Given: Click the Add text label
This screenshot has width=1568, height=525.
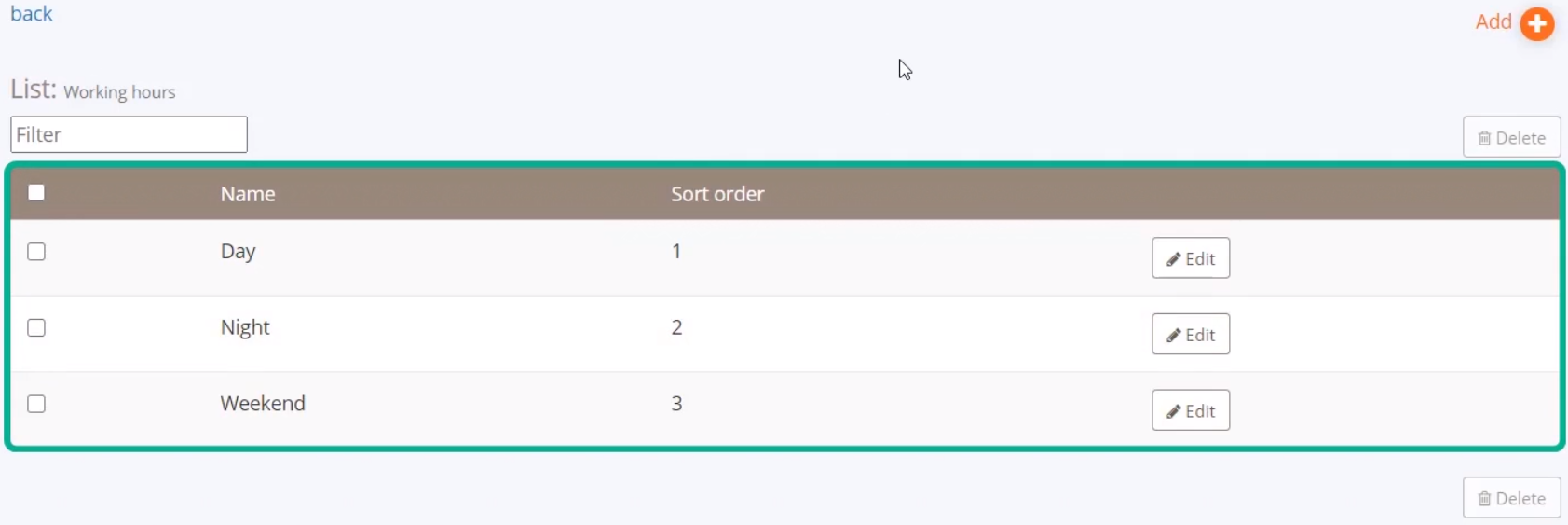Looking at the screenshot, I should click(x=1493, y=21).
